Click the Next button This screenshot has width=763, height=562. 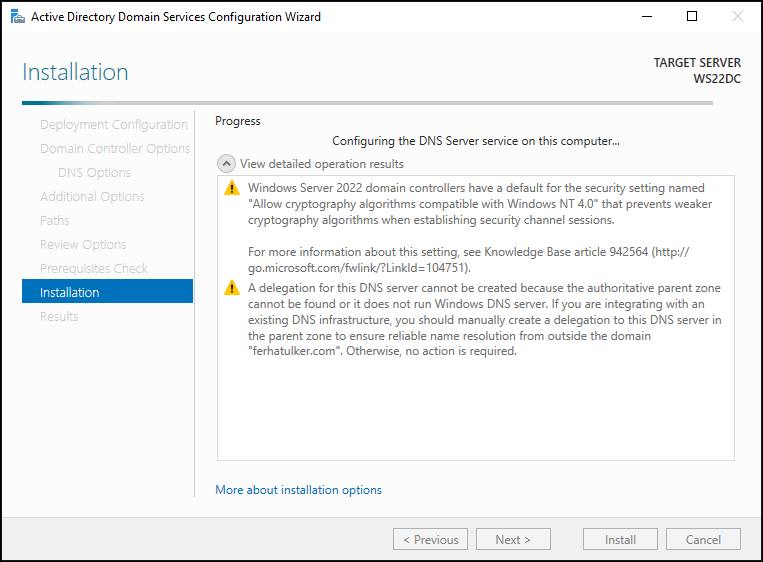point(513,539)
